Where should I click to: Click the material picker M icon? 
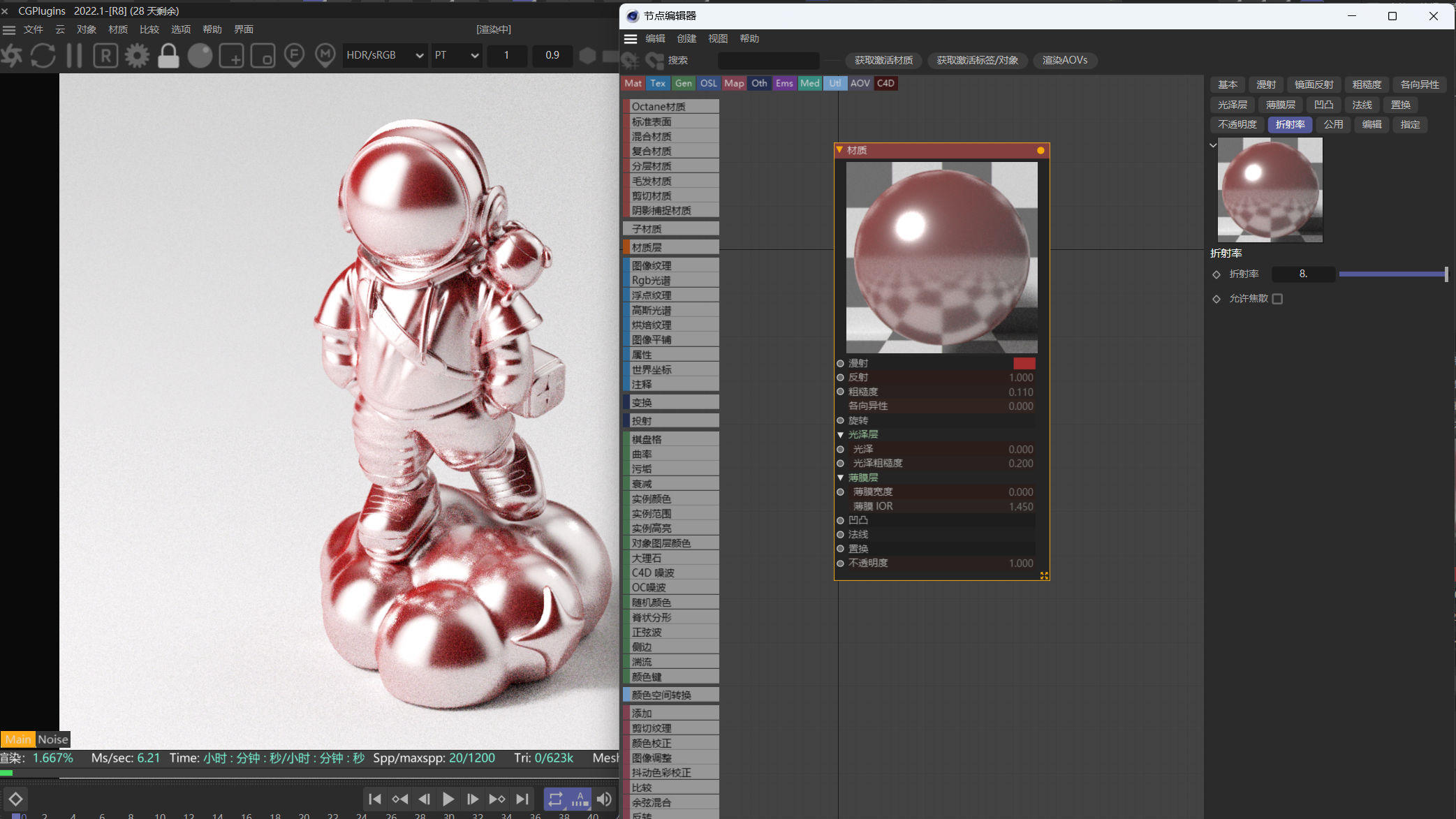[x=325, y=55]
